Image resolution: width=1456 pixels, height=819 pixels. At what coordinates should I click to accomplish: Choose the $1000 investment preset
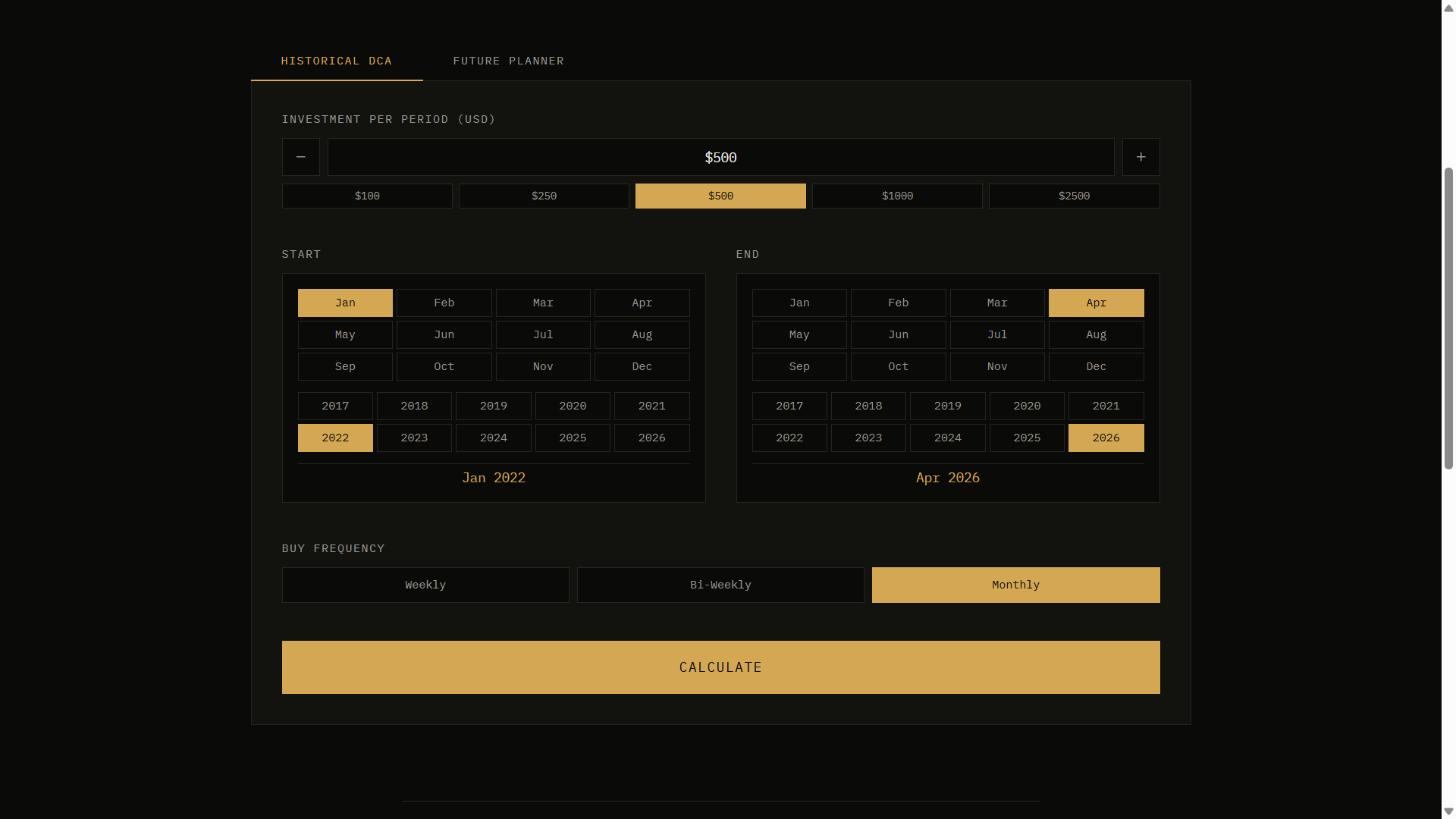(896, 196)
